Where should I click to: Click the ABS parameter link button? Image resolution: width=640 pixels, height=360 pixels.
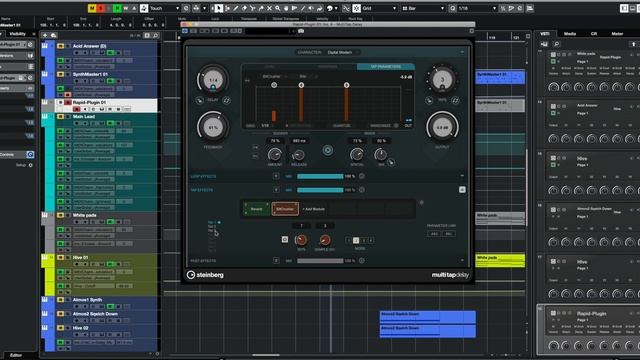[434, 234]
